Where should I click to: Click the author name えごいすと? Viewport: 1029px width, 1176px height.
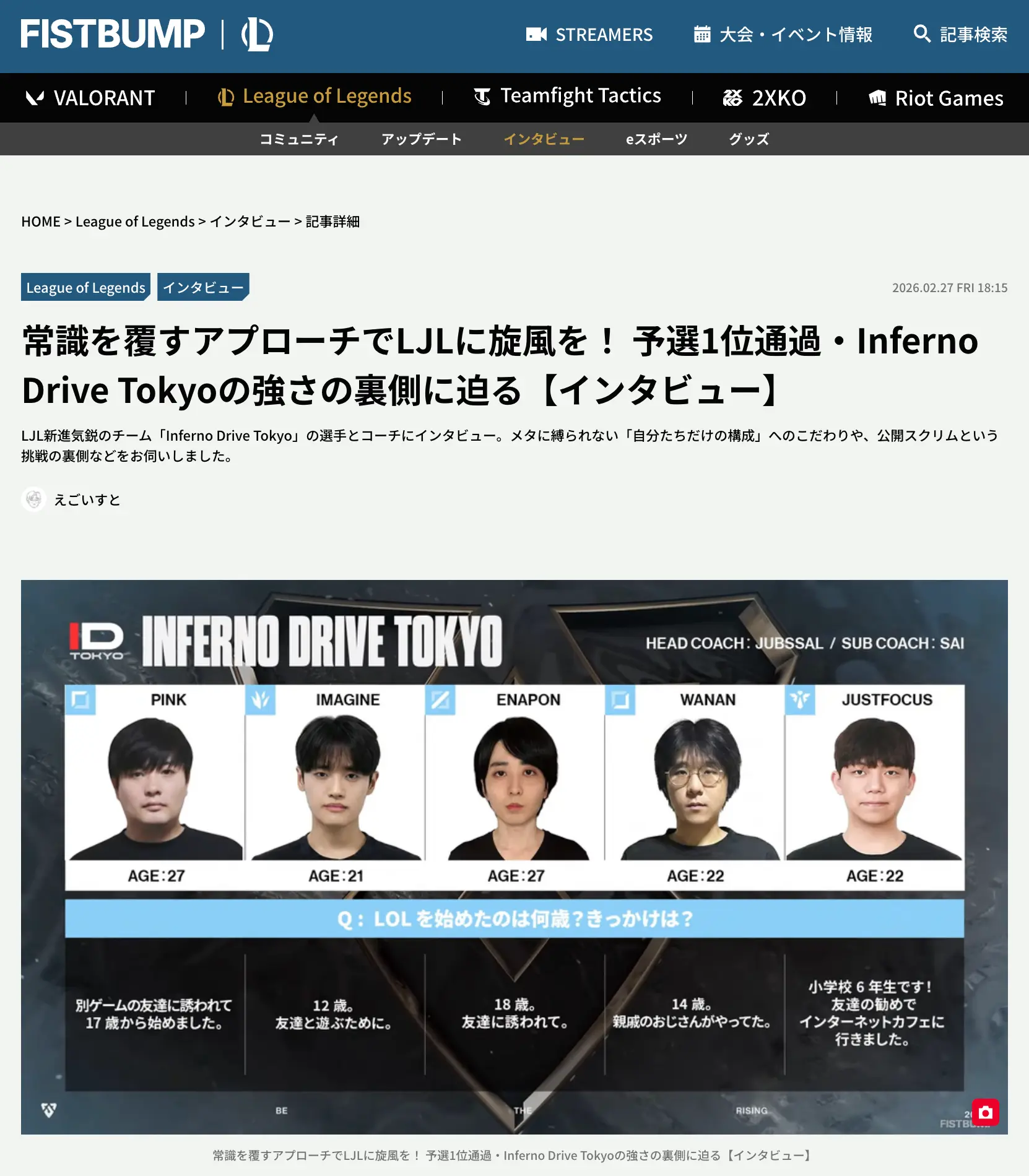(x=87, y=499)
